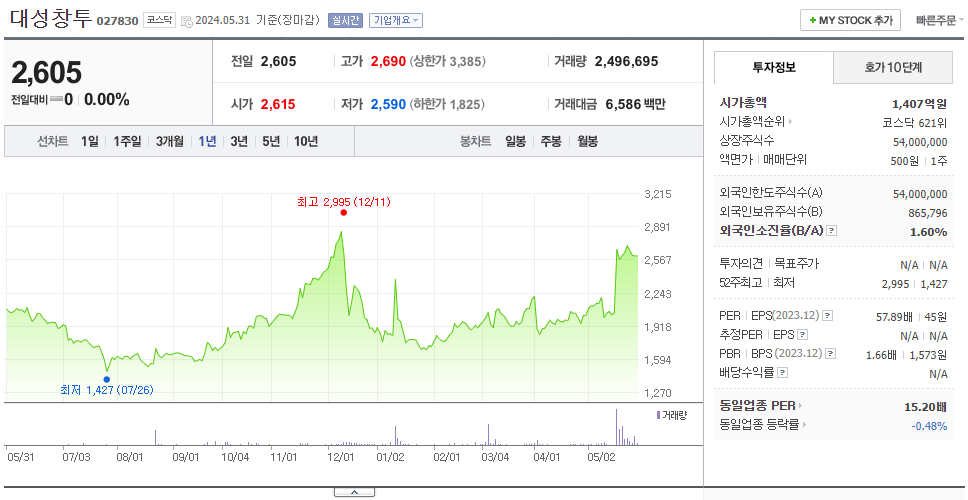Click the 외국인보유주식수 value 865,796
Screen dimensions: 968x500
pos(925,213)
